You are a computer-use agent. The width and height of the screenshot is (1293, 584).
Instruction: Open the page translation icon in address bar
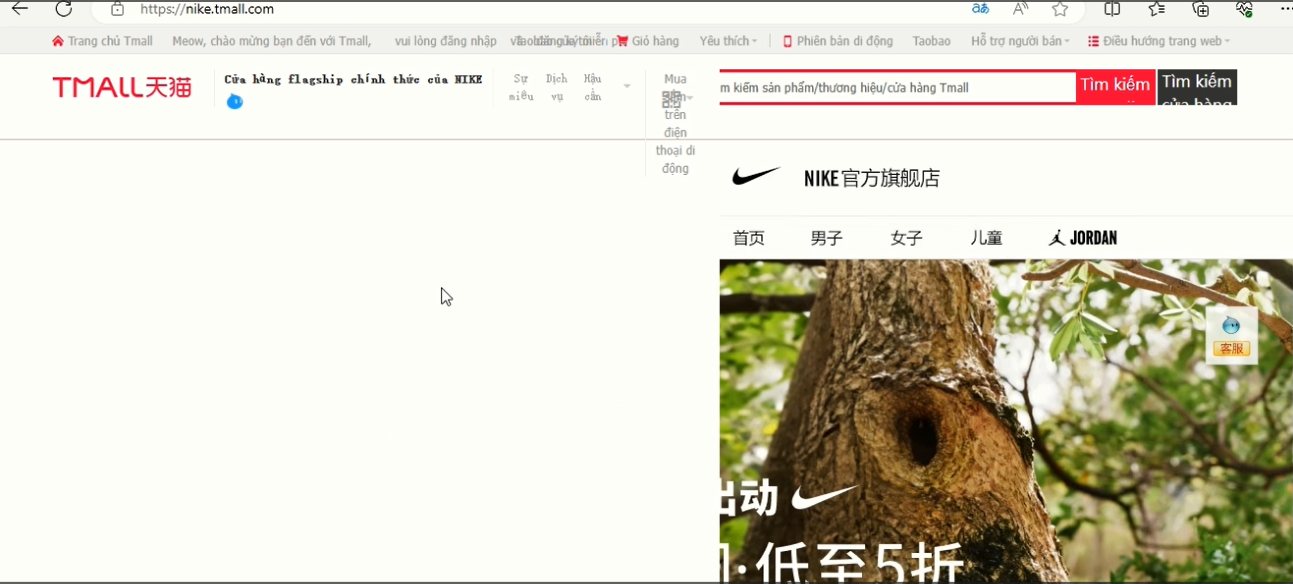click(x=980, y=9)
